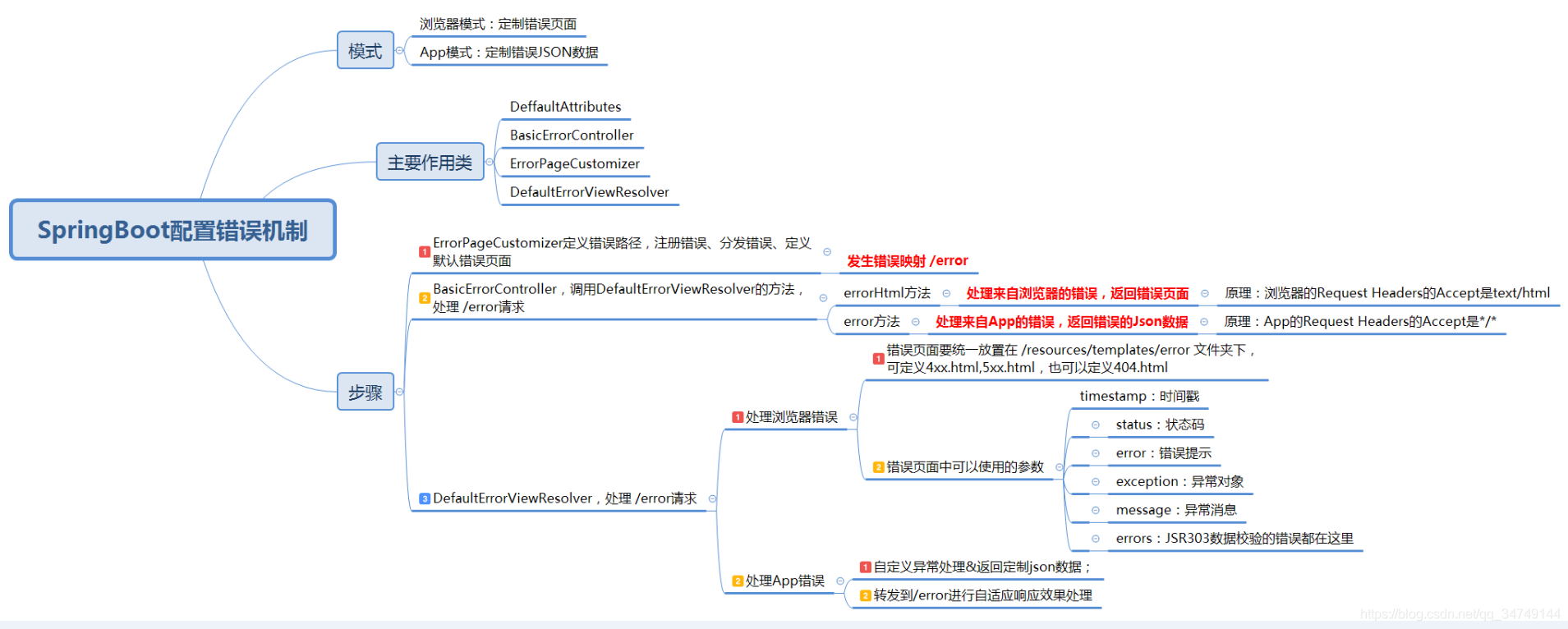Screen dimensions: 1568x629
Task: Select the message：异常消息 node
Action: [1176, 510]
